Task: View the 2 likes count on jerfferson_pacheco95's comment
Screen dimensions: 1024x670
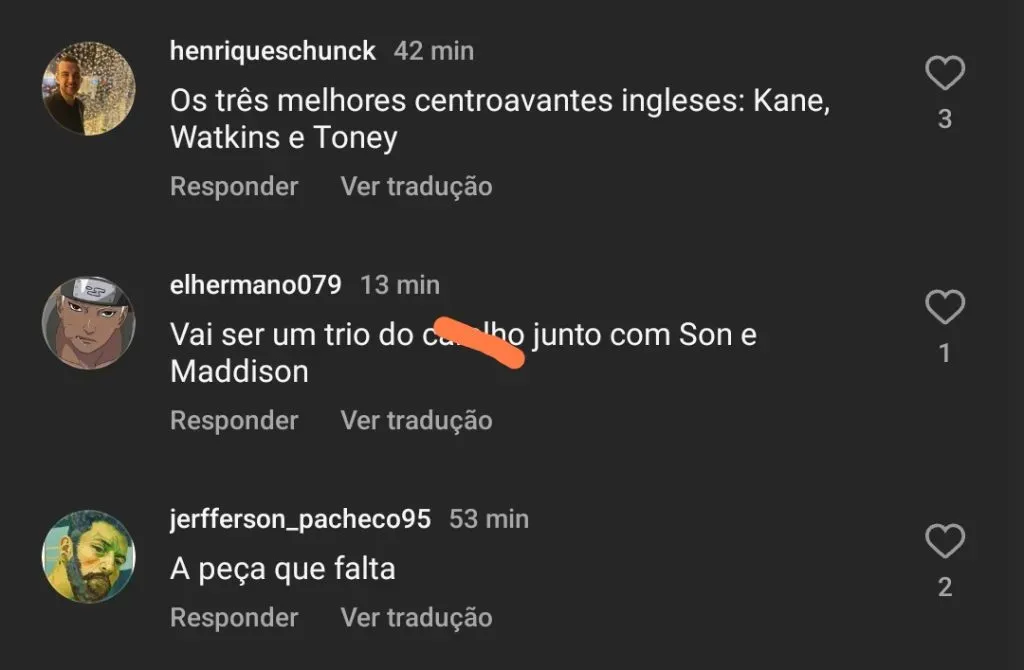Action: click(944, 588)
